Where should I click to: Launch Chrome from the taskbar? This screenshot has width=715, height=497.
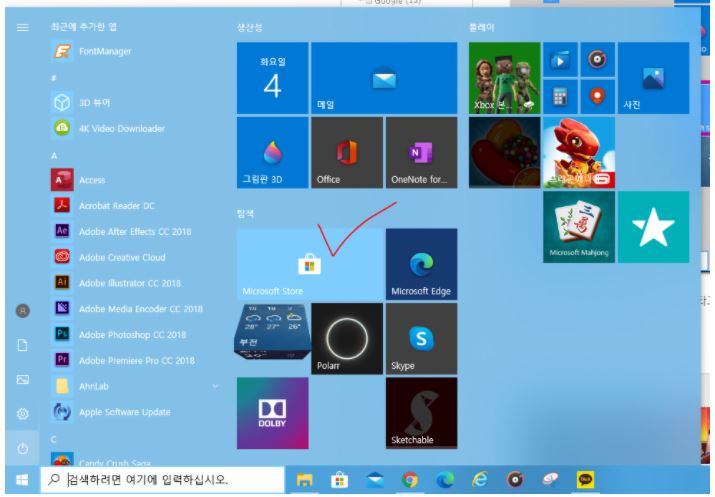point(410,480)
